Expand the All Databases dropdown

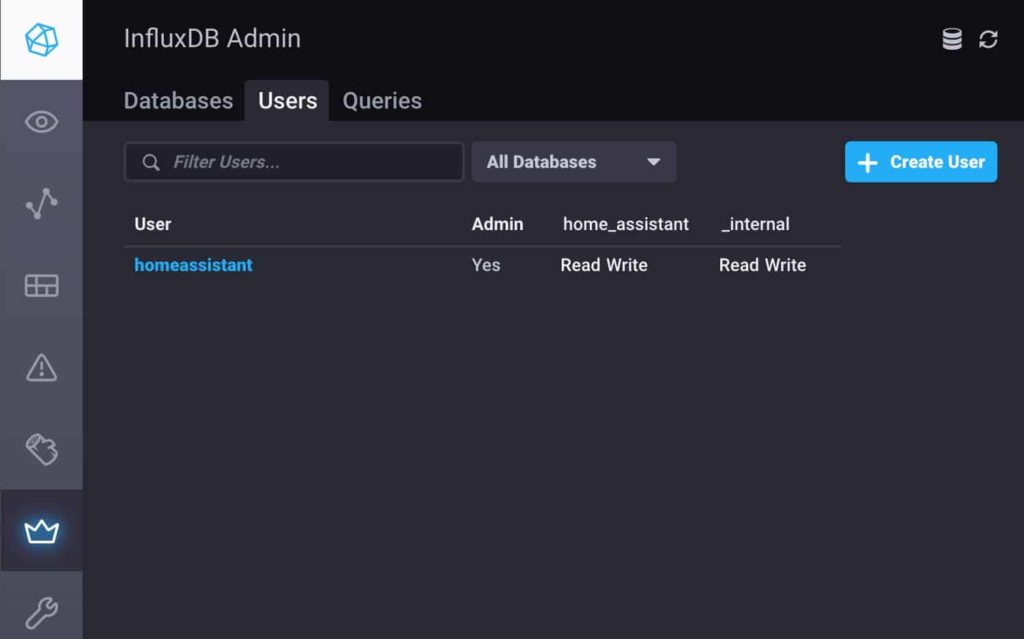tap(573, 162)
